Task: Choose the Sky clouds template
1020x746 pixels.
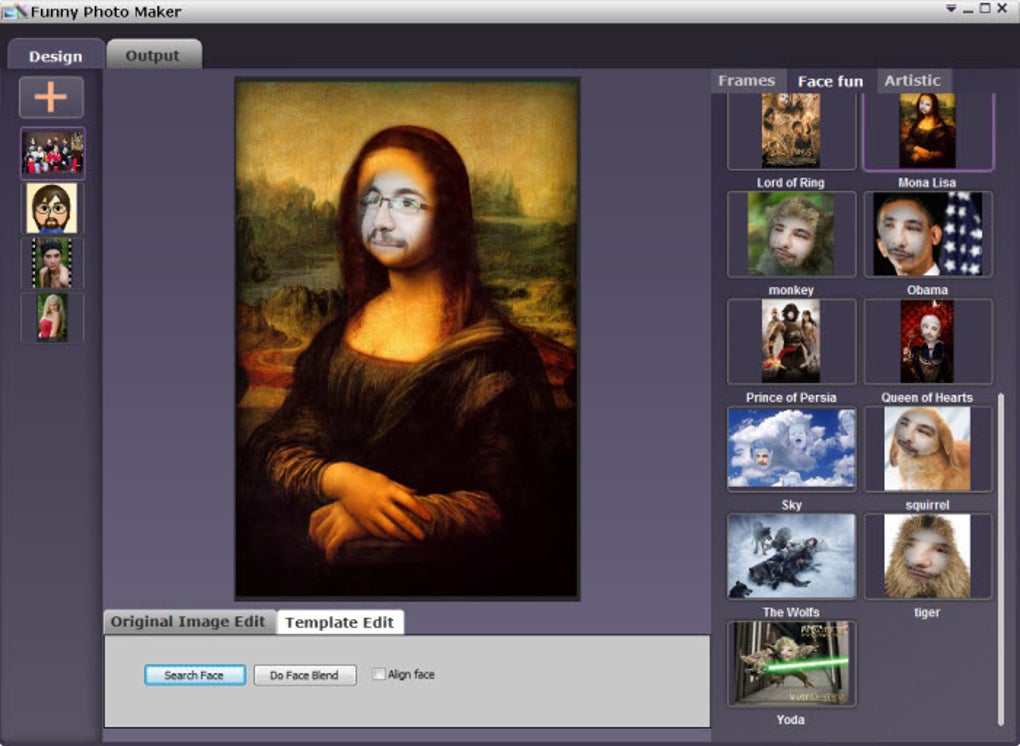Action: click(x=791, y=449)
